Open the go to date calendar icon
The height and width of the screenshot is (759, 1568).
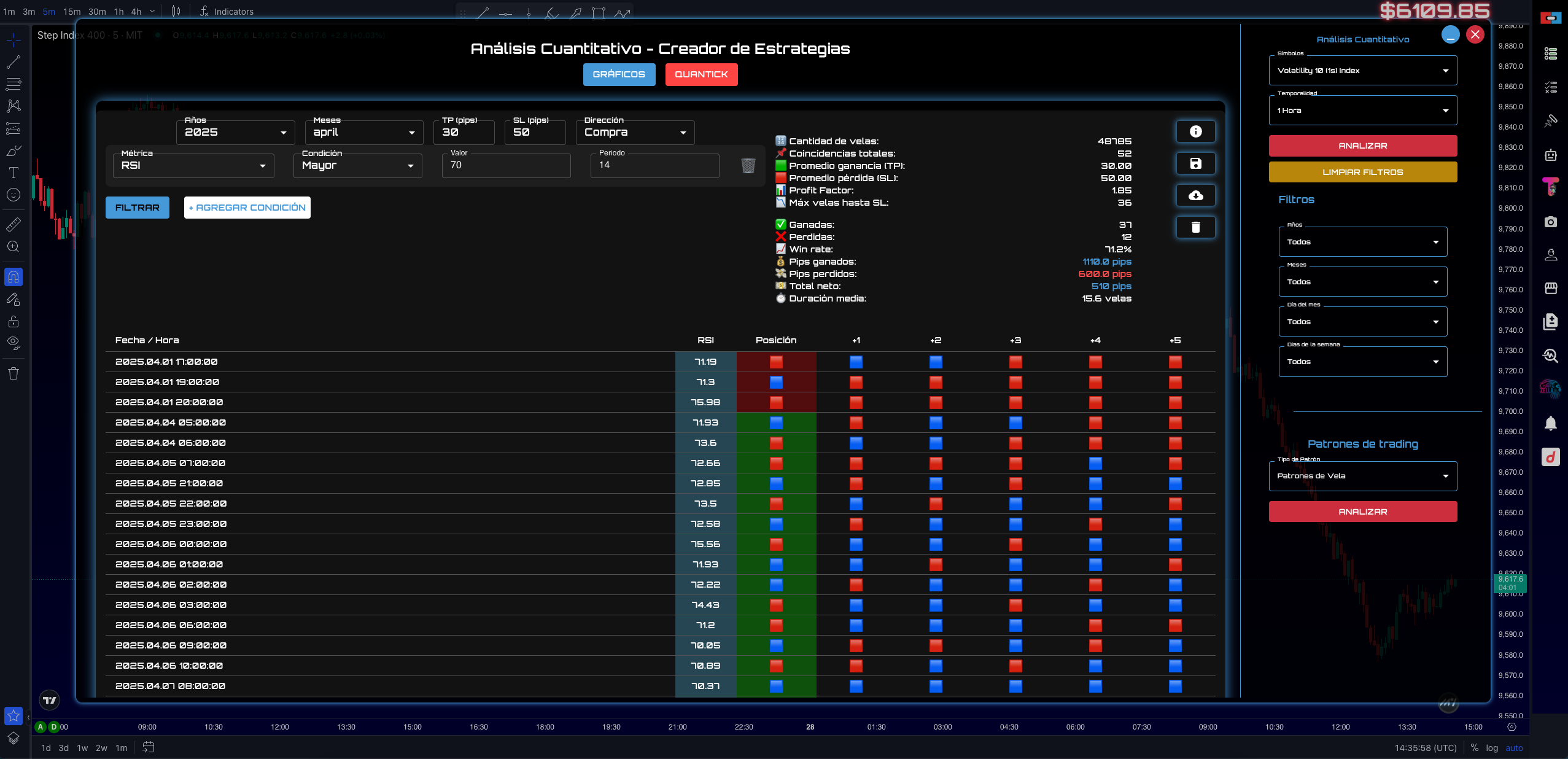coord(149,747)
